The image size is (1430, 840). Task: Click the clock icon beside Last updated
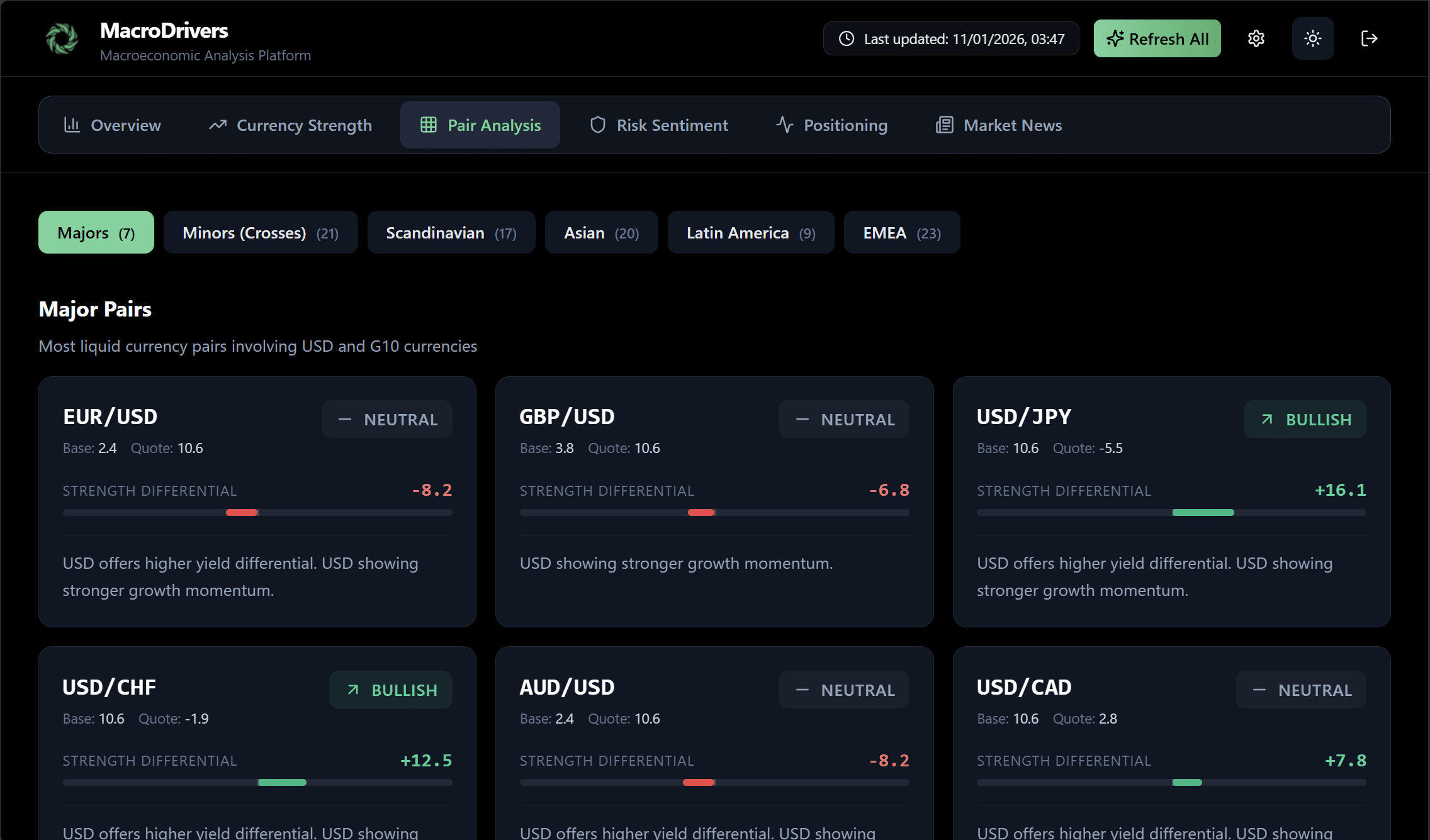coord(847,39)
